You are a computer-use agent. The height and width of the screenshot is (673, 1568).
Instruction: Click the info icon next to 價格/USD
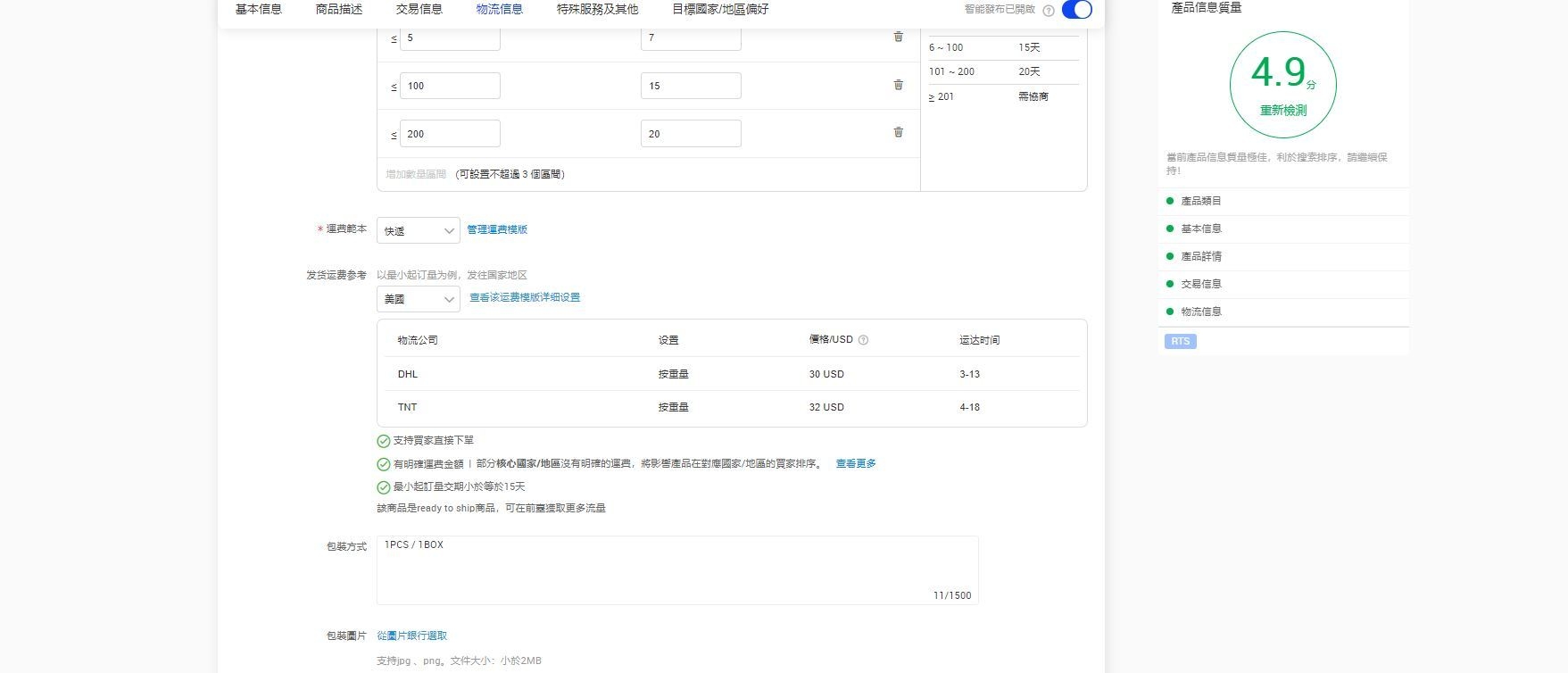pyautogui.click(x=863, y=340)
